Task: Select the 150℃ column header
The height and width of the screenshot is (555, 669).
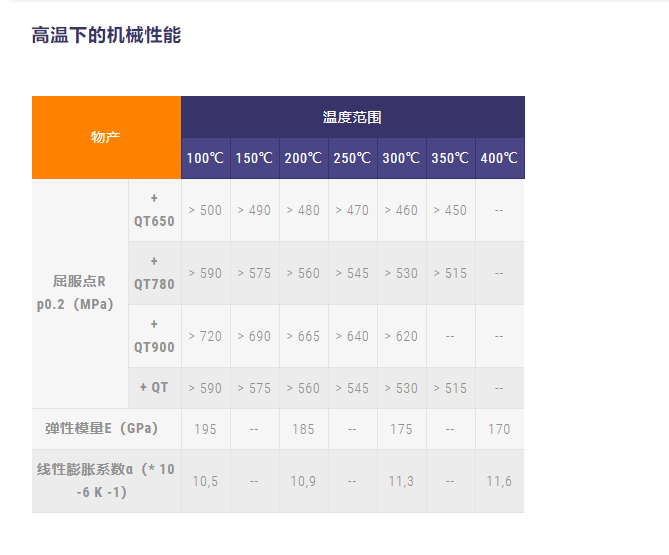Action: tap(255, 158)
